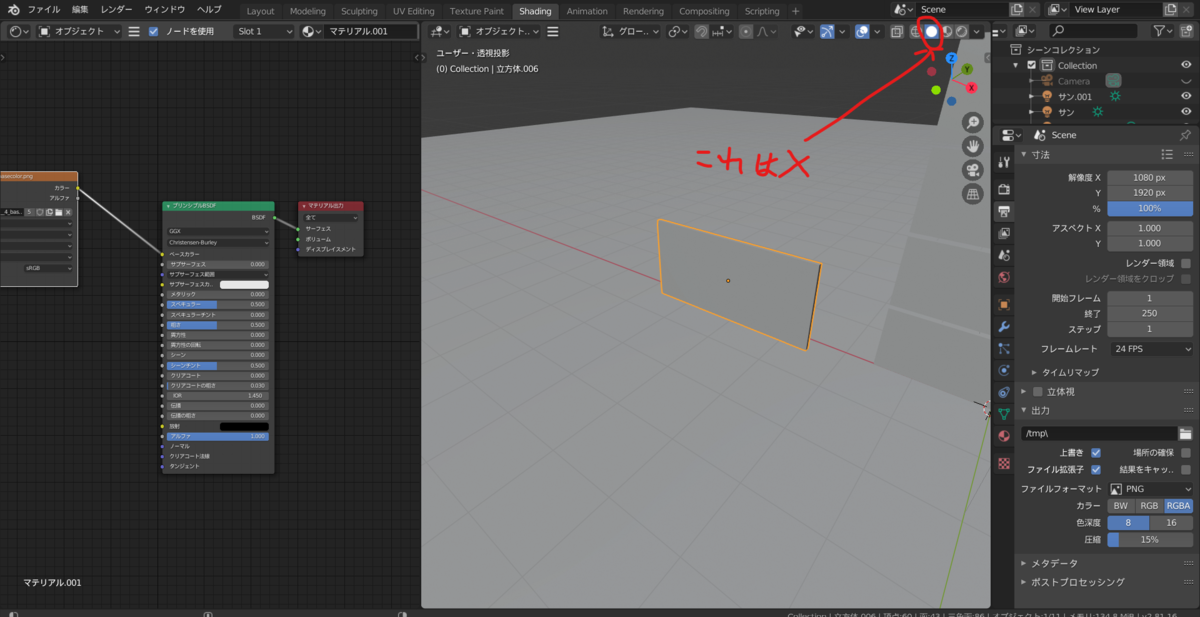Screen dimensions: 1200x617
Task: Open the Object Data properties tab (green triangle)
Action: 1004,413
